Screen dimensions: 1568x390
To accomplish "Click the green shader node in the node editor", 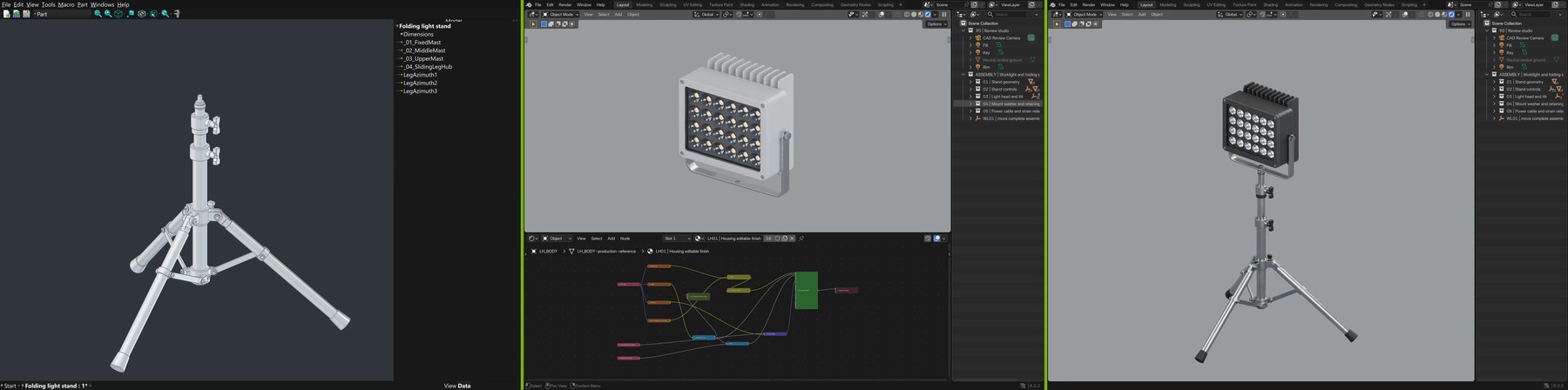I will (807, 290).
